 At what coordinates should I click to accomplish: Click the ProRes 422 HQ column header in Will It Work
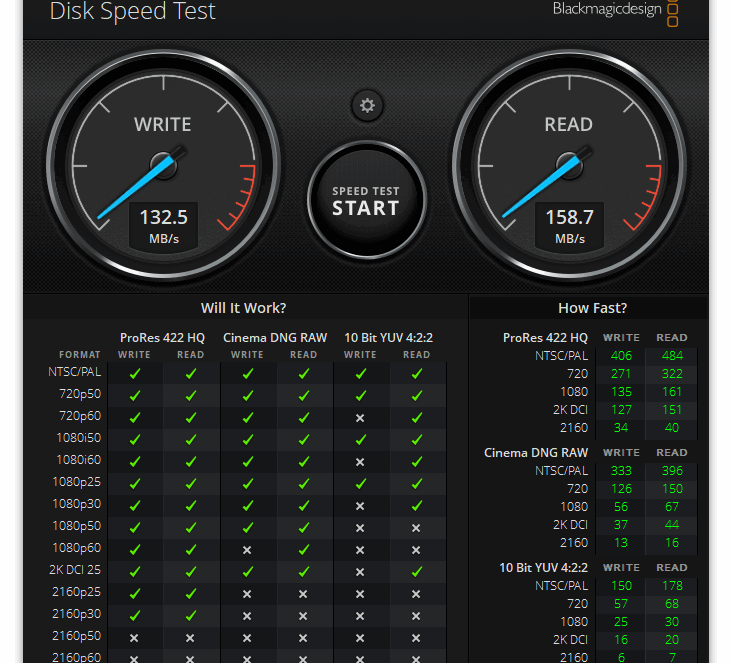tap(162, 338)
